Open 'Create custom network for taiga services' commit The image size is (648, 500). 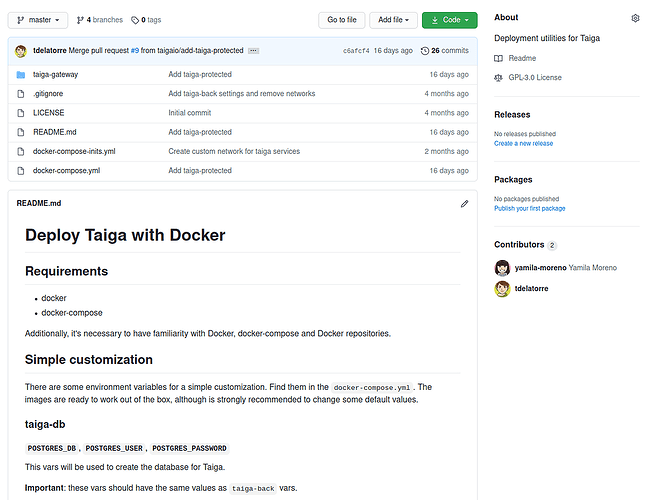[x=234, y=151]
